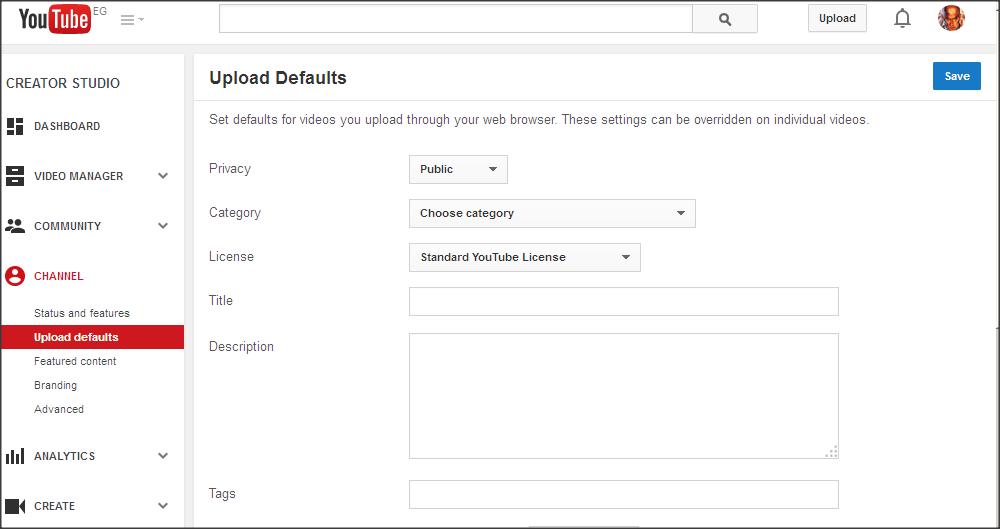Click the Analytics bar chart icon
Image resolution: width=1000 pixels, height=529 pixels.
tap(15, 456)
